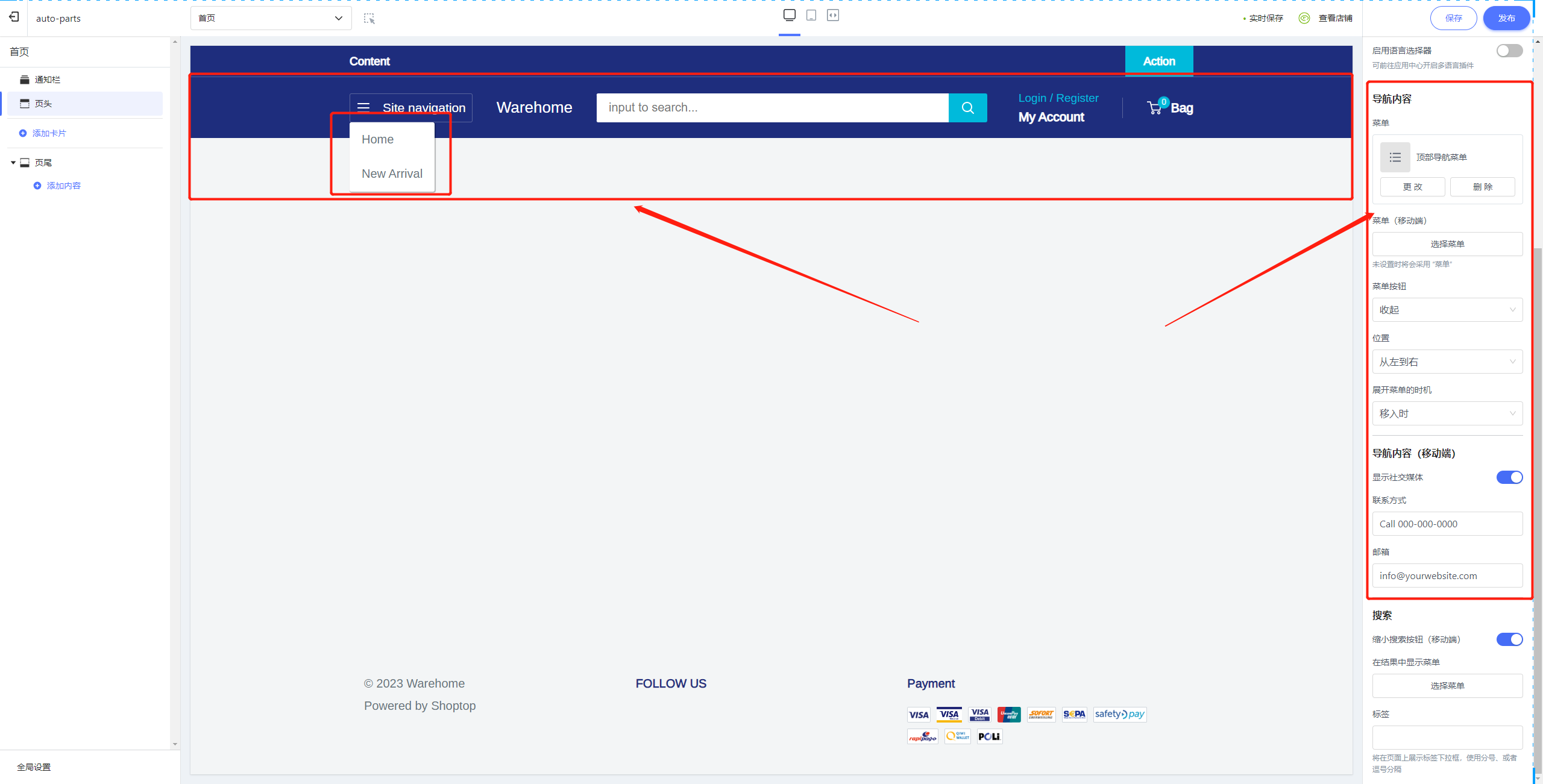Focus the 邮箱 info@yourwebsite.com field
This screenshot has width=1543, height=784.
1447,575
